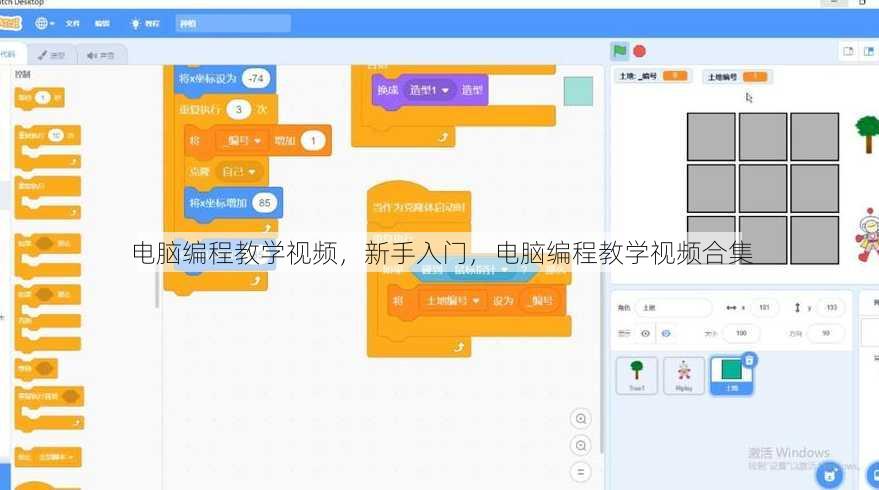The width and height of the screenshot is (879, 490).
Task: Open the 造型1 costume dropdown in looks block
Action: pos(428,90)
